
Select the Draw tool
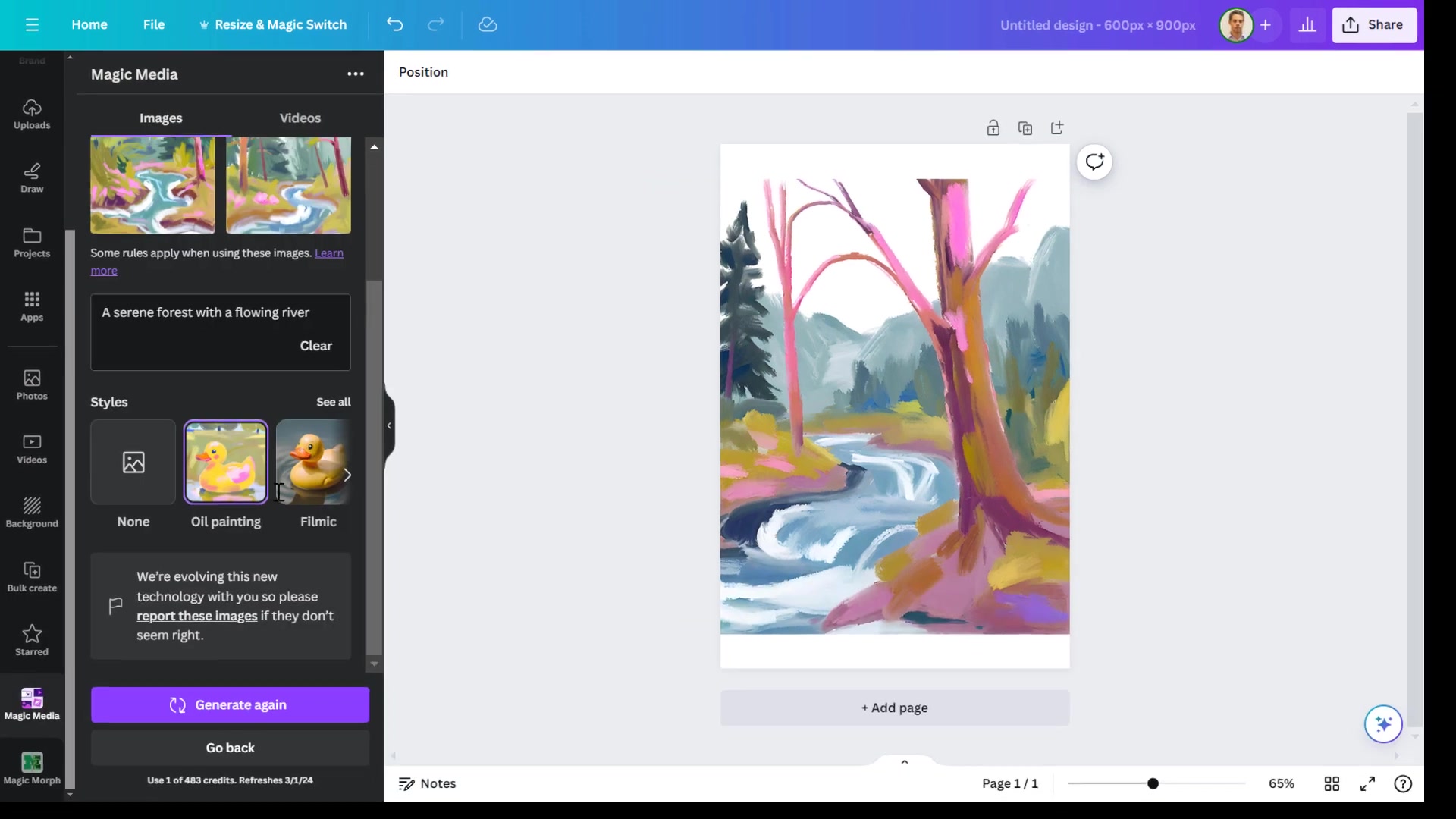pyautogui.click(x=31, y=177)
